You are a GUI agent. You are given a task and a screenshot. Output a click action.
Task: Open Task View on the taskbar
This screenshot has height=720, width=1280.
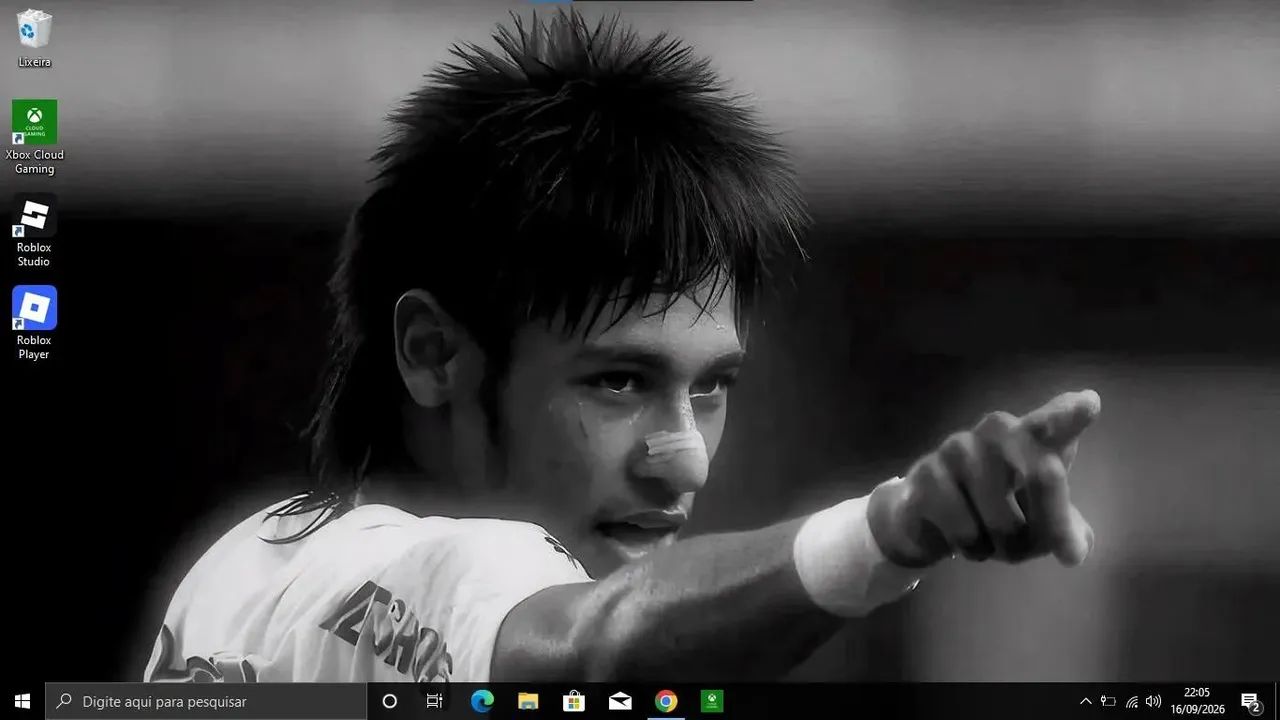point(435,701)
